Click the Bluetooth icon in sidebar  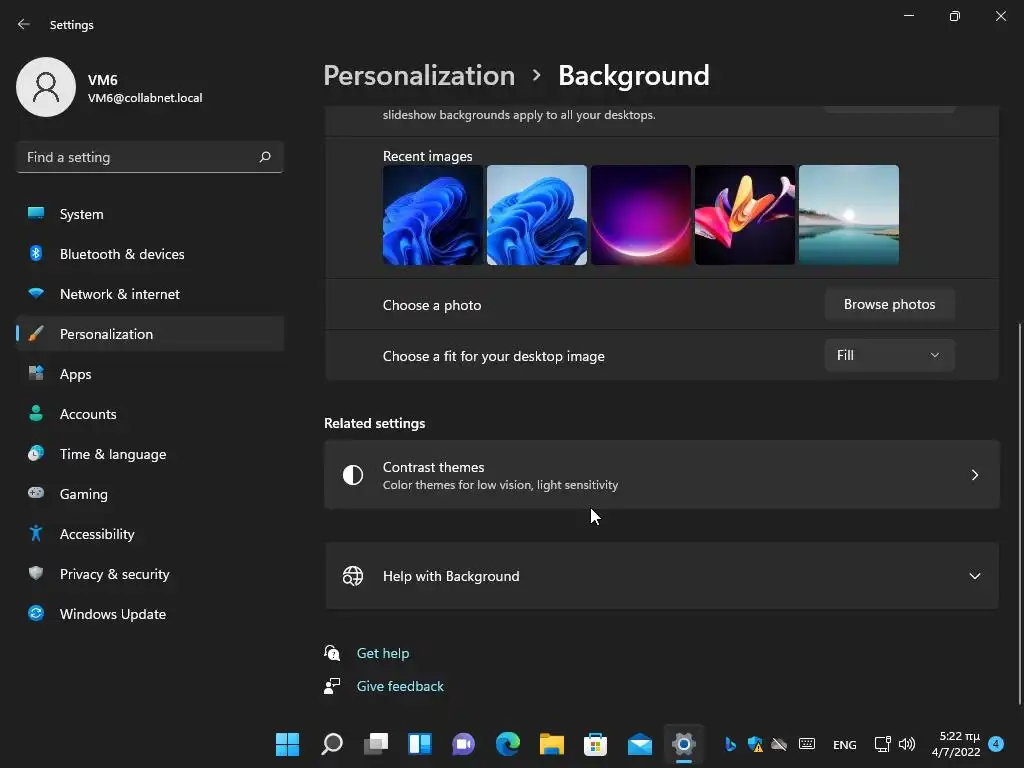(36, 253)
